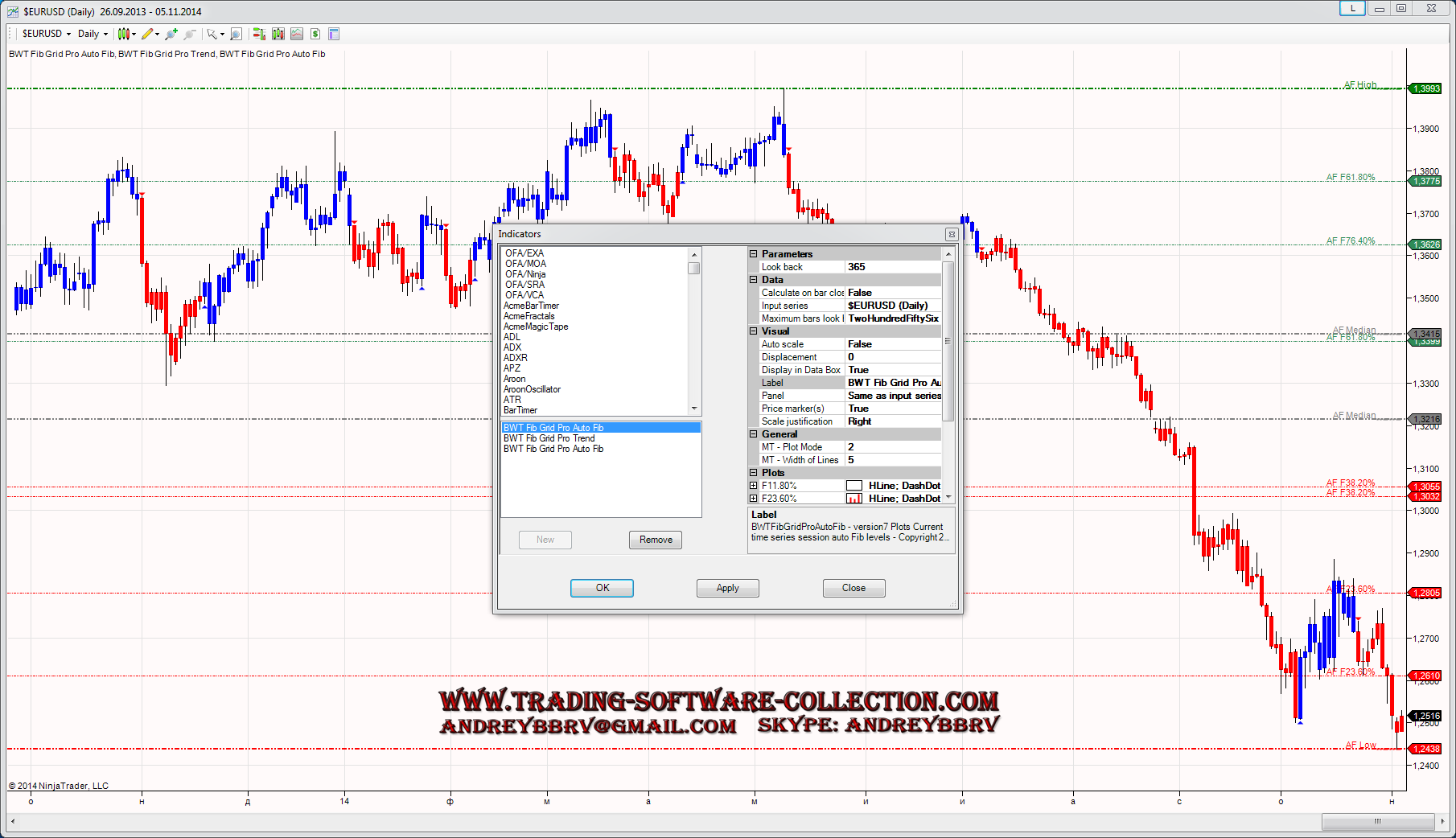Click the zoom frame magnifier icon
The height and width of the screenshot is (838, 1456).
click(x=236, y=34)
